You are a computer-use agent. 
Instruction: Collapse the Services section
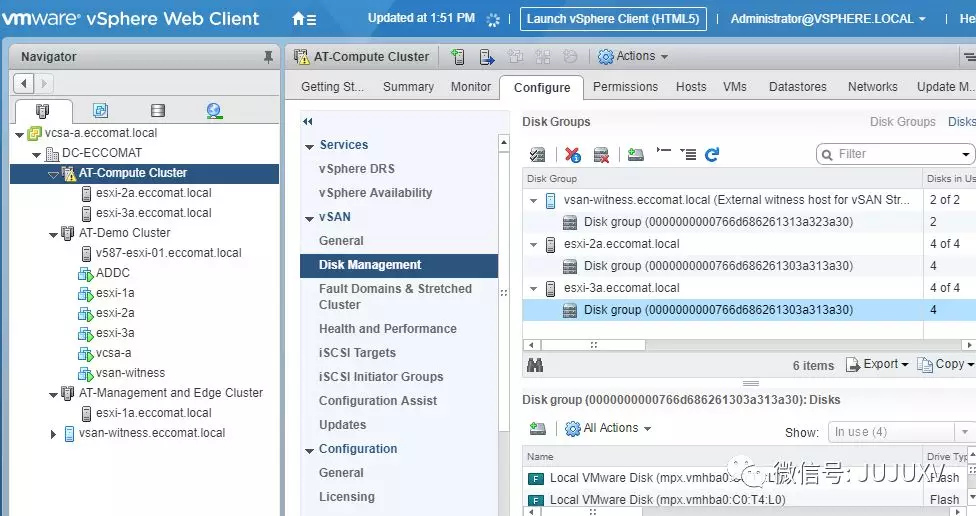309,146
